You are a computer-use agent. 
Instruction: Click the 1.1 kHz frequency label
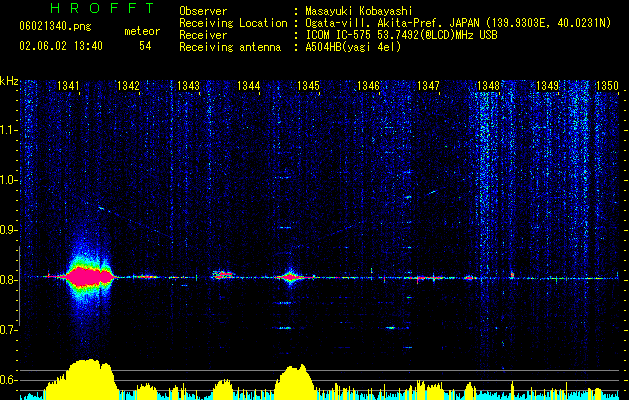tap(8, 131)
